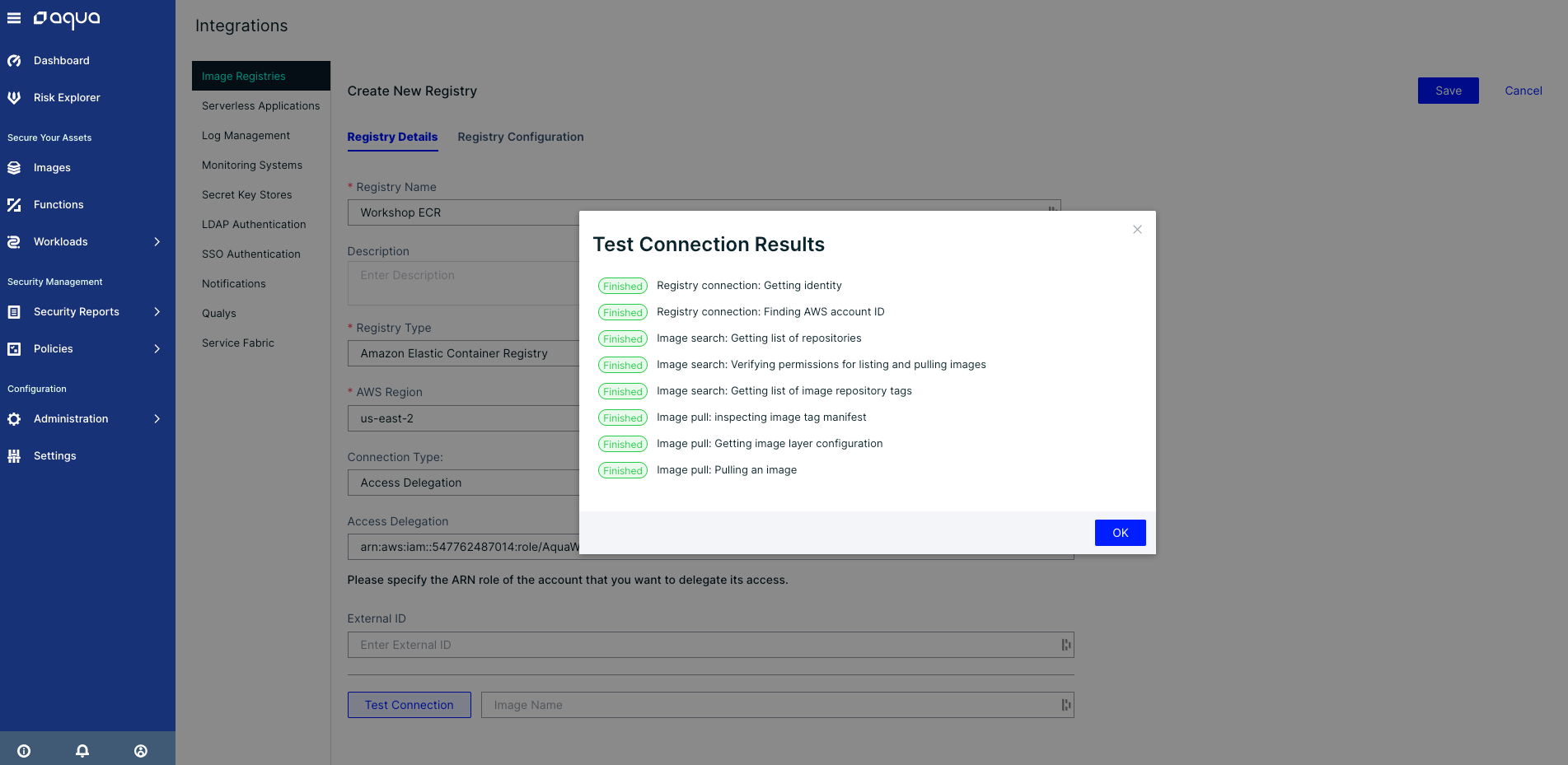This screenshot has width=1568, height=765.
Task: Confirm results with the OK button
Action: coord(1120,533)
